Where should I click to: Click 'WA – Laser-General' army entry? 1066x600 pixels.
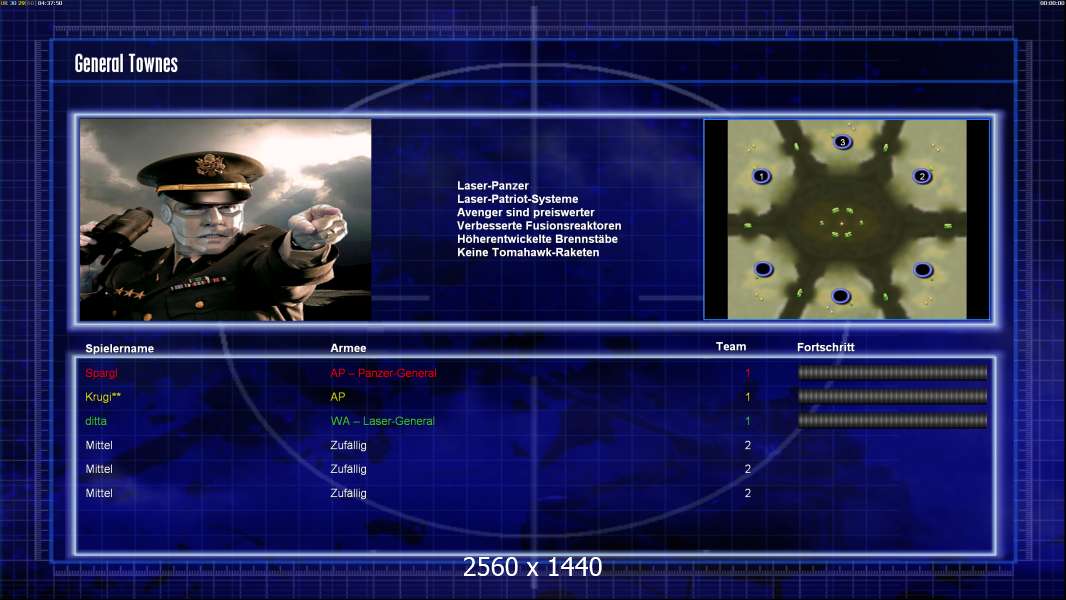[x=383, y=421]
